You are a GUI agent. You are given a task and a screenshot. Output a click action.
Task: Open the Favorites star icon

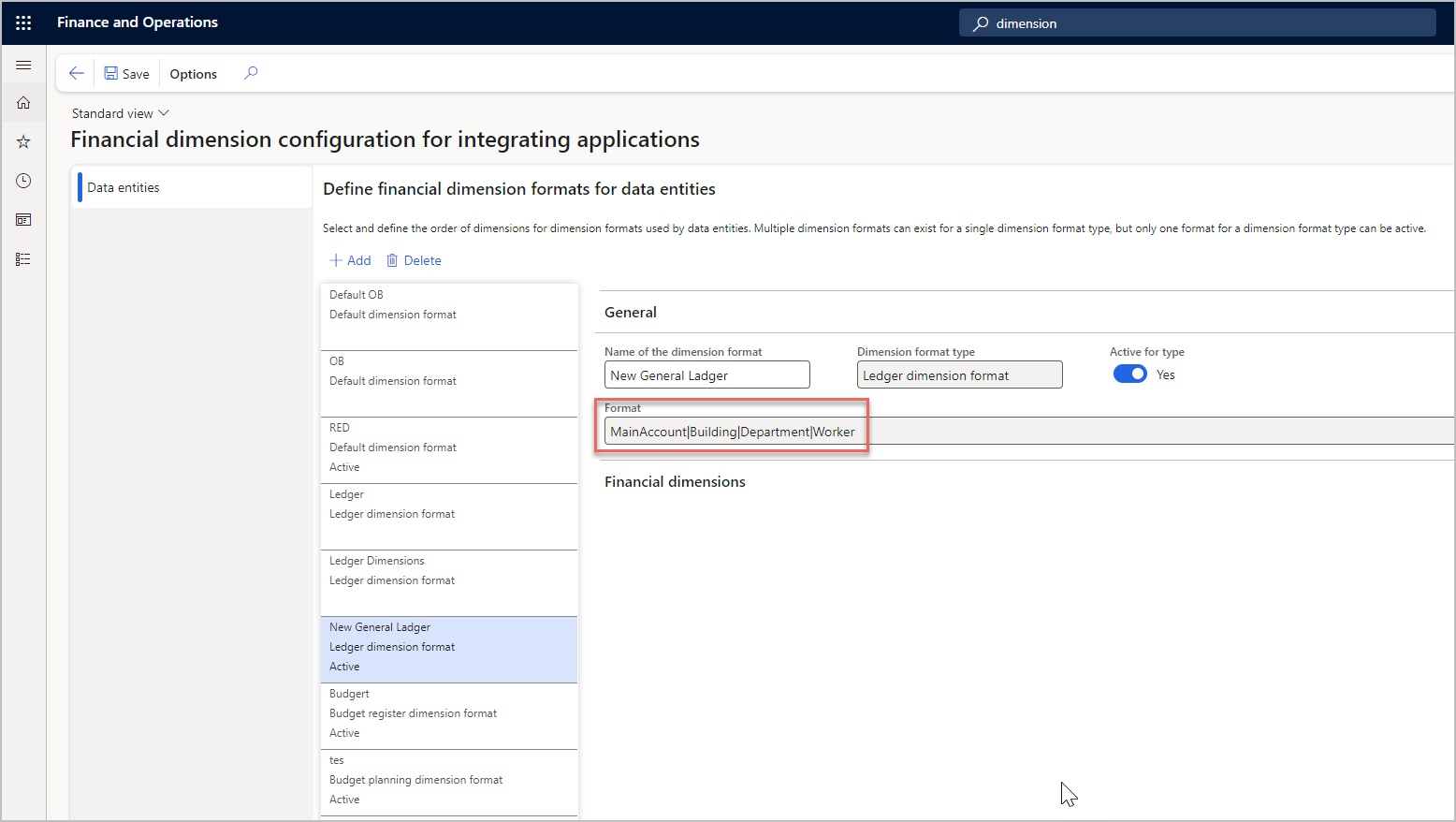click(x=23, y=141)
